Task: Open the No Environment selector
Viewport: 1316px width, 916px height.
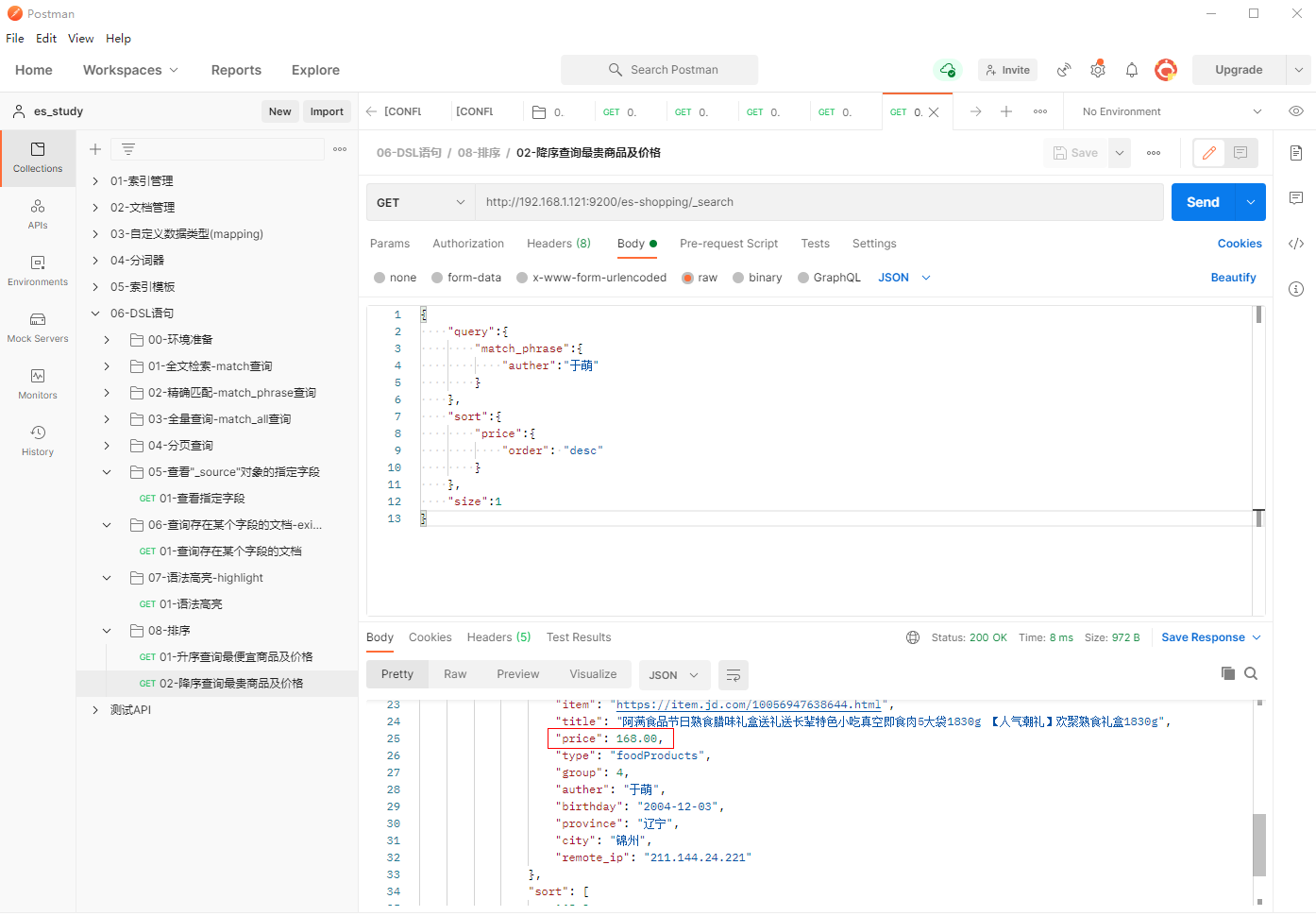Action: tap(1171, 111)
